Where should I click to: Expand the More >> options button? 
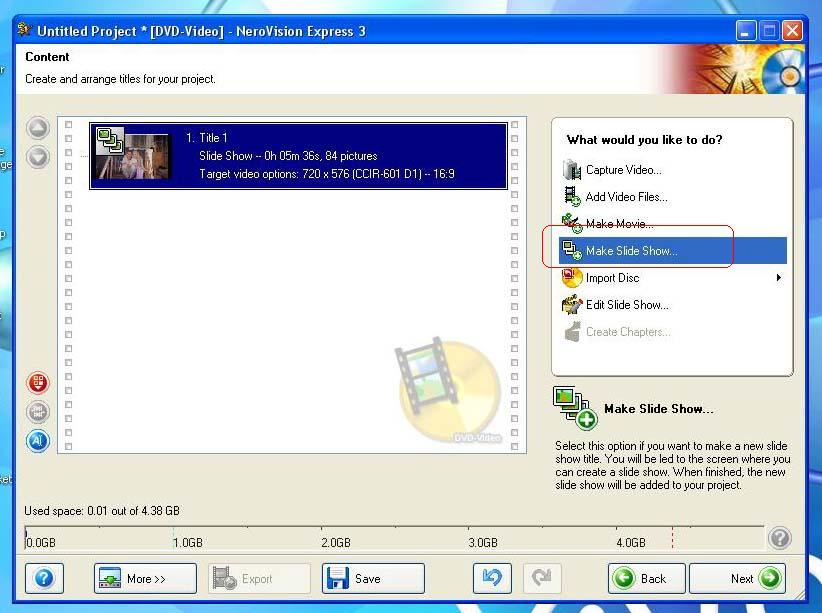145,578
